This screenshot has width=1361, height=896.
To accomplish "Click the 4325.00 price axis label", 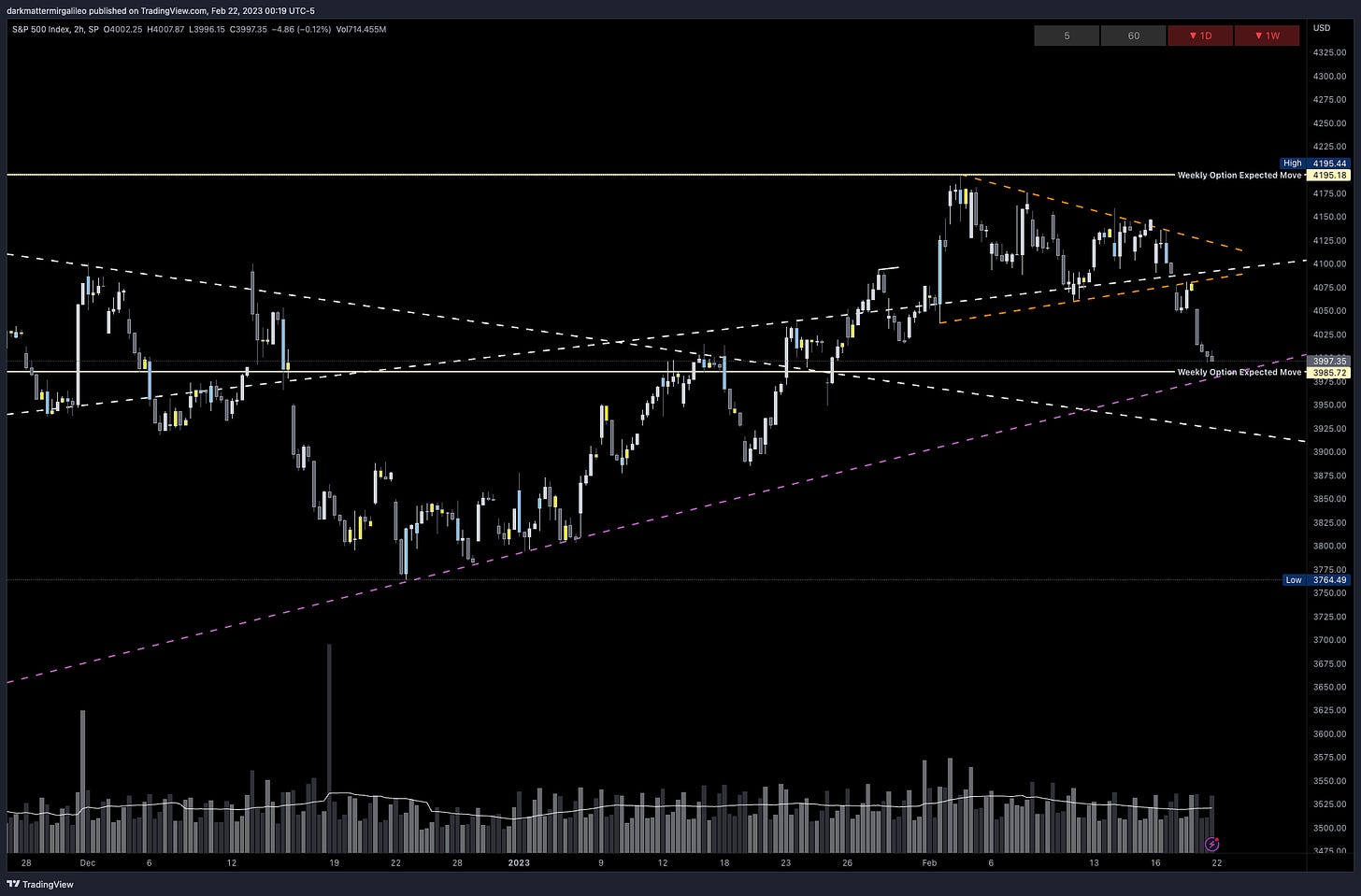I will tap(1329, 52).
